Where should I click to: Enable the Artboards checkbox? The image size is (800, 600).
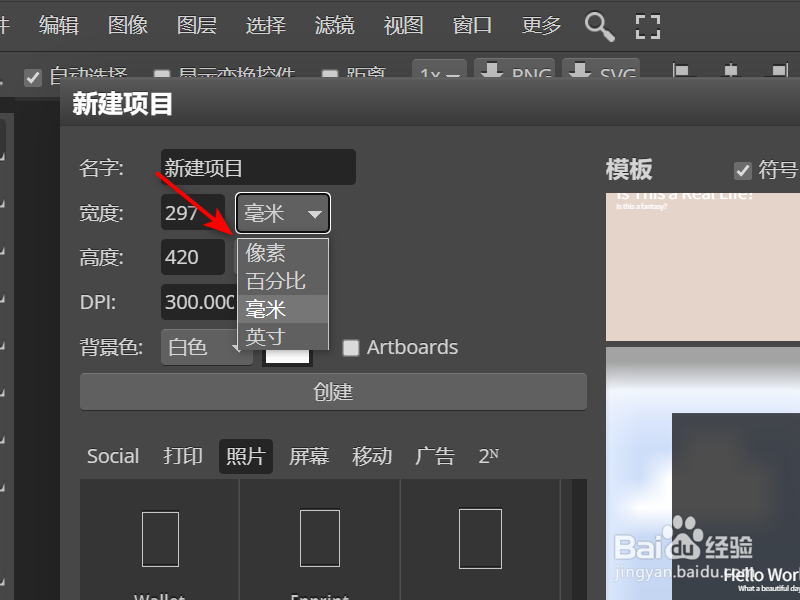click(351, 348)
